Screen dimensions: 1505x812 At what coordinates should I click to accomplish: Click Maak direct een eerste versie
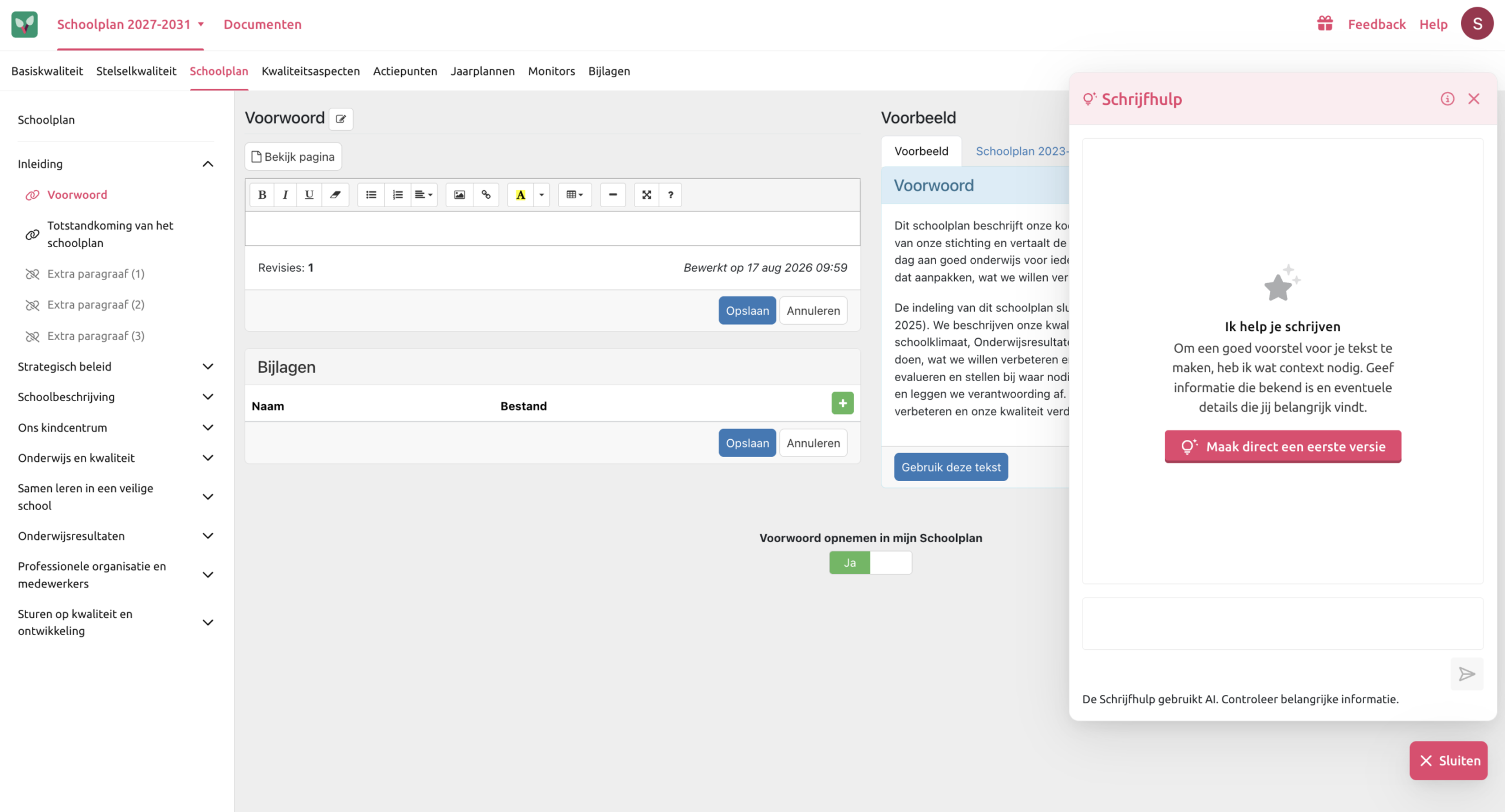1282,447
